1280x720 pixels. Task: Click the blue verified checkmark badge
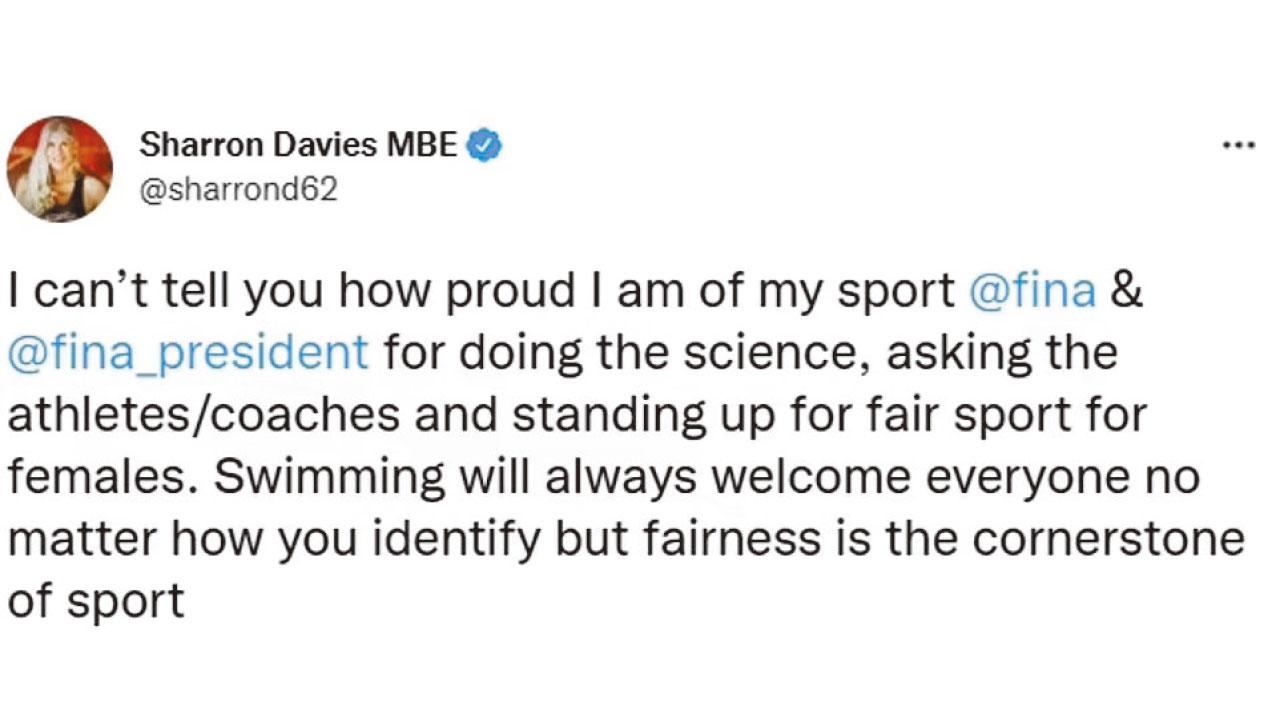(487, 146)
